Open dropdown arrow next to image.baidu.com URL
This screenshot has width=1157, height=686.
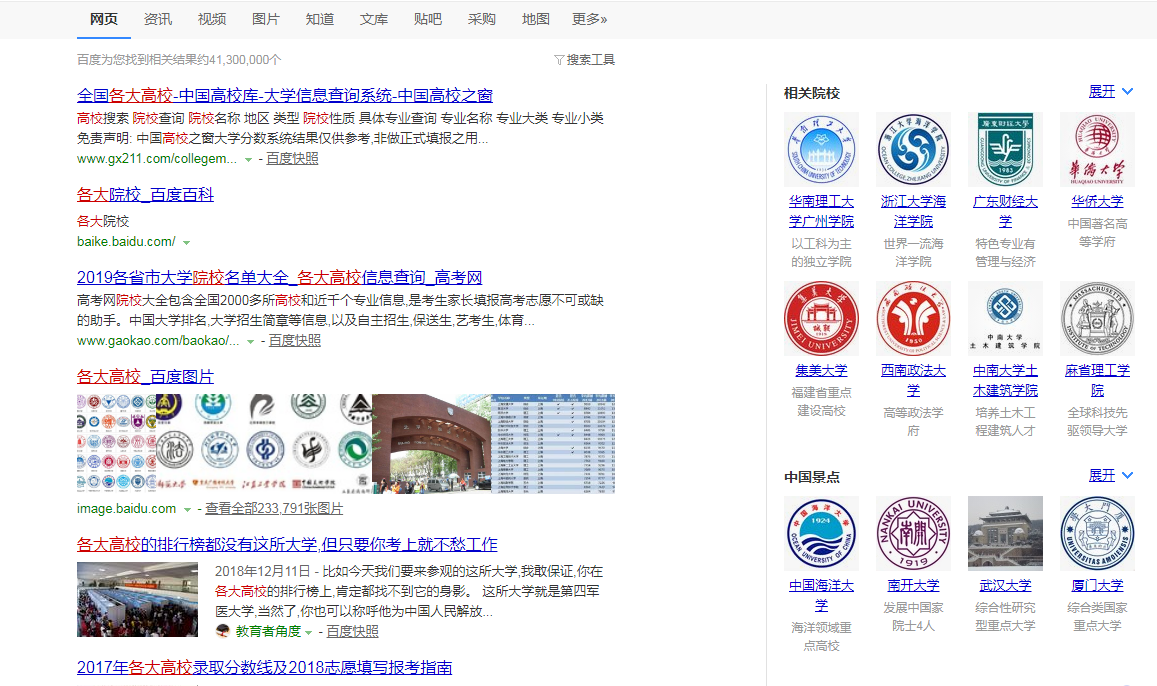pos(187,510)
